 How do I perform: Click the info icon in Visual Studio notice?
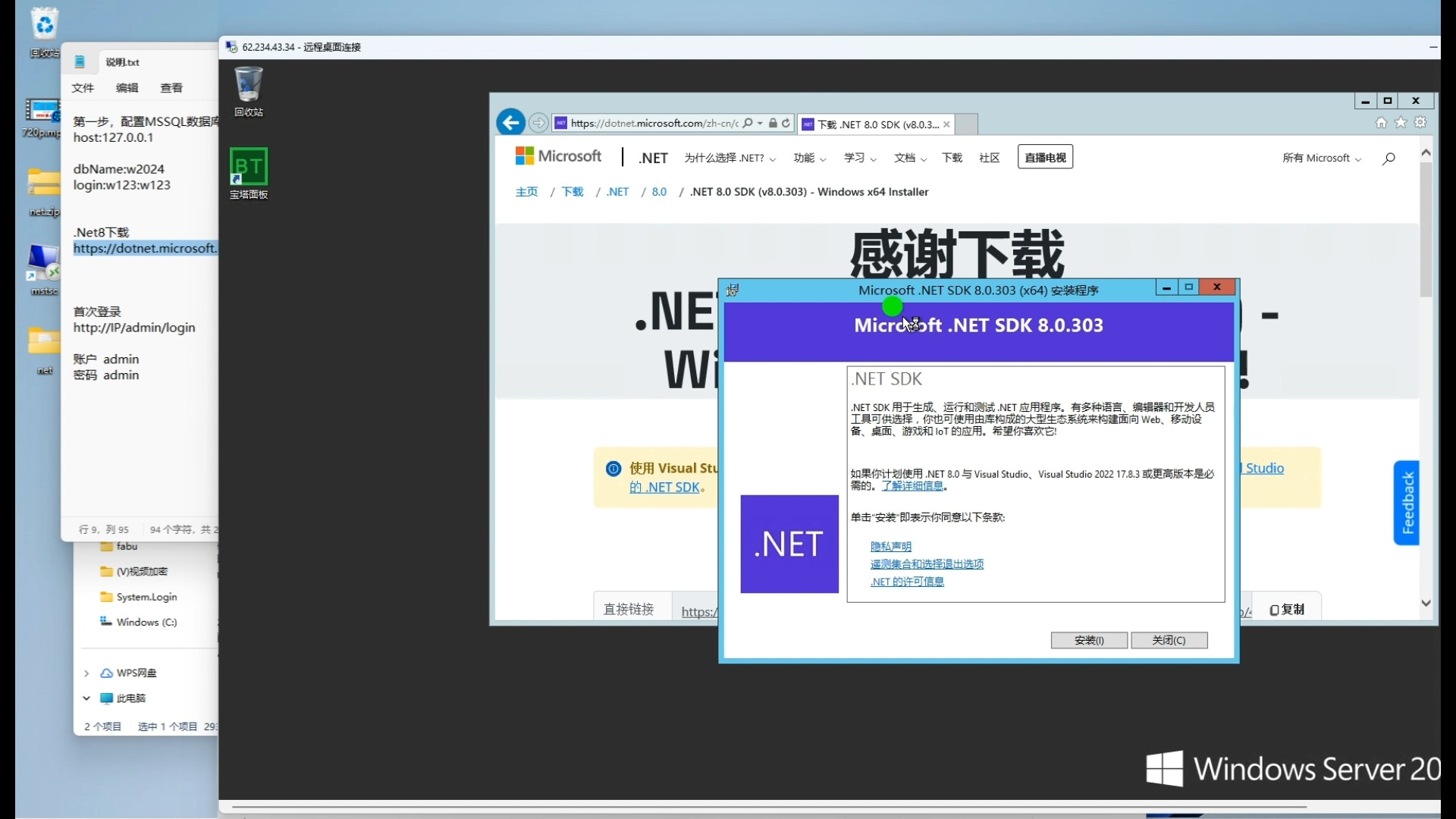pyautogui.click(x=613, y=469)
